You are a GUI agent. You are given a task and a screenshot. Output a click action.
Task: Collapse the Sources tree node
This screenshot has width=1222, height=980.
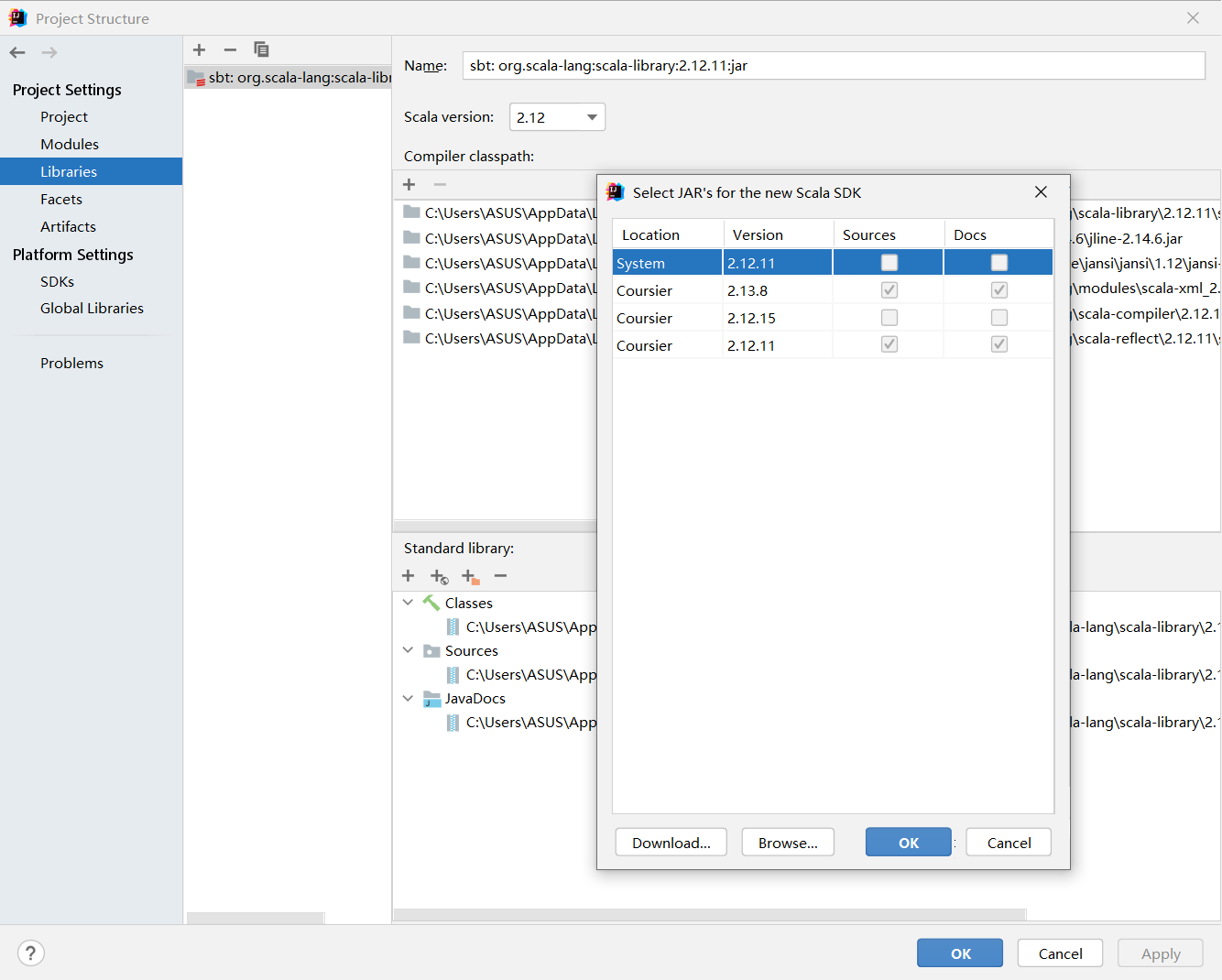(x=408, y=650)
